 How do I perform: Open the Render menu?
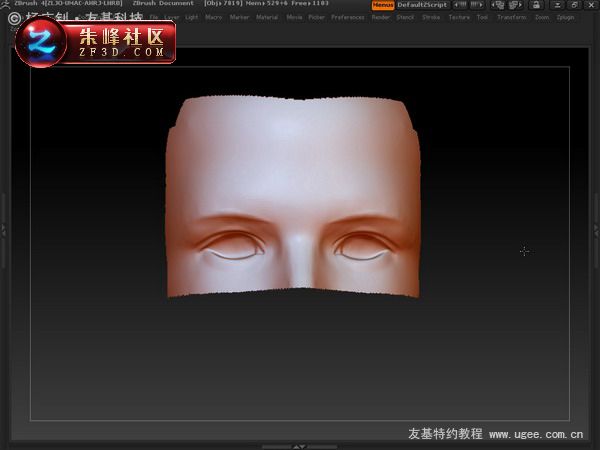click(381, 17)
